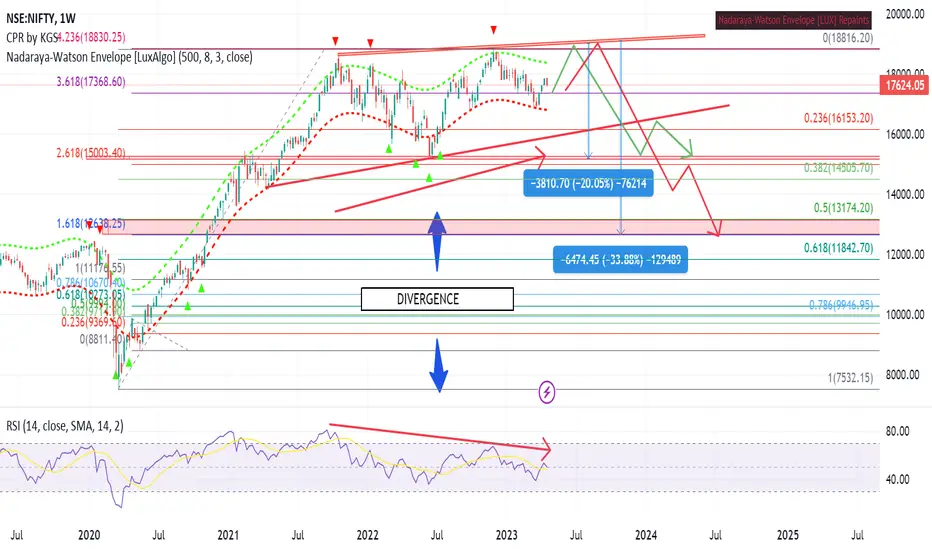Image resolution: width=932 pixels, height=550 pixels.
Task: Click the 2023 label on the time axis
Action: coord(507,535)
